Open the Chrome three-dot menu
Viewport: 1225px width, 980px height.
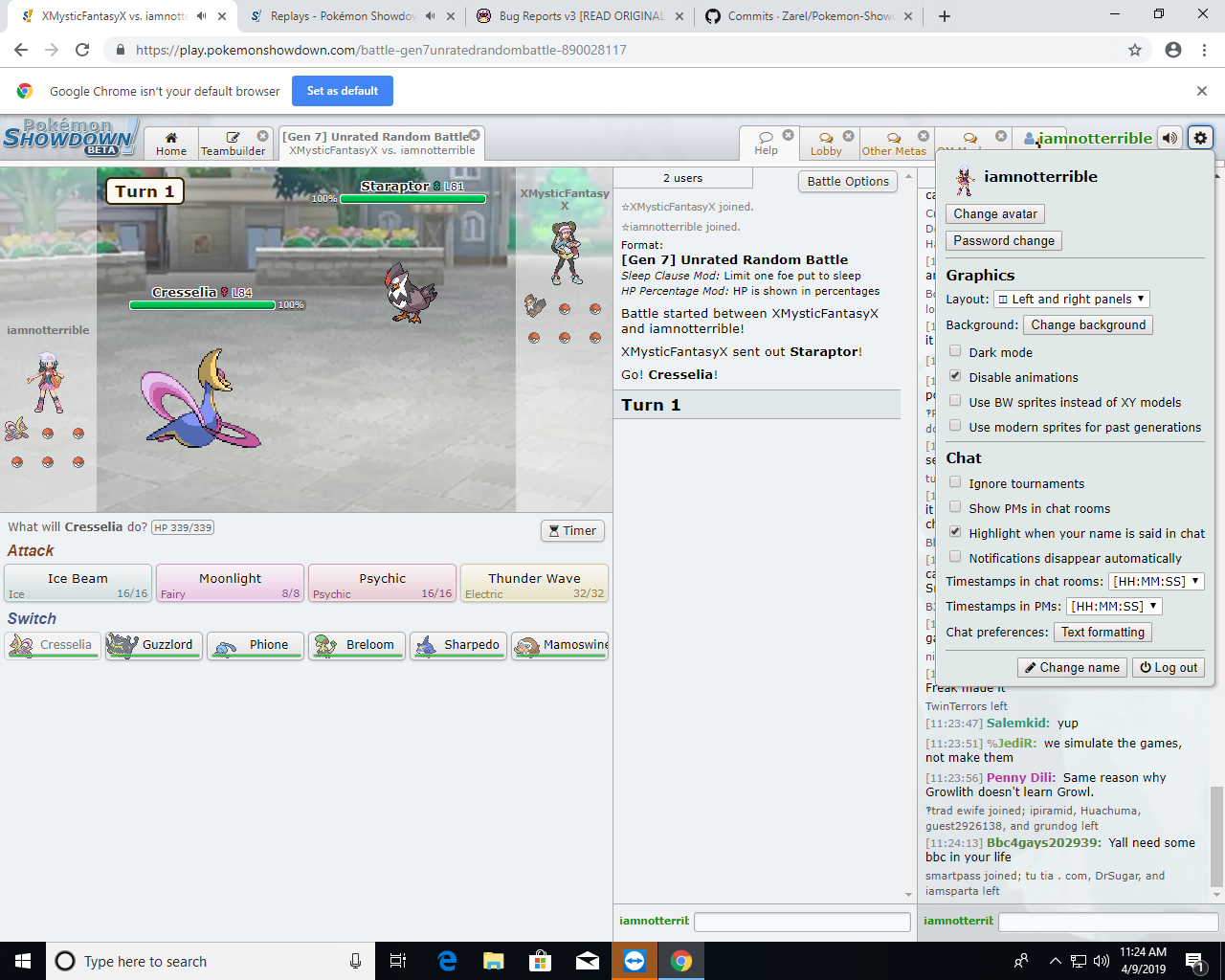(x=1204, y=50)
